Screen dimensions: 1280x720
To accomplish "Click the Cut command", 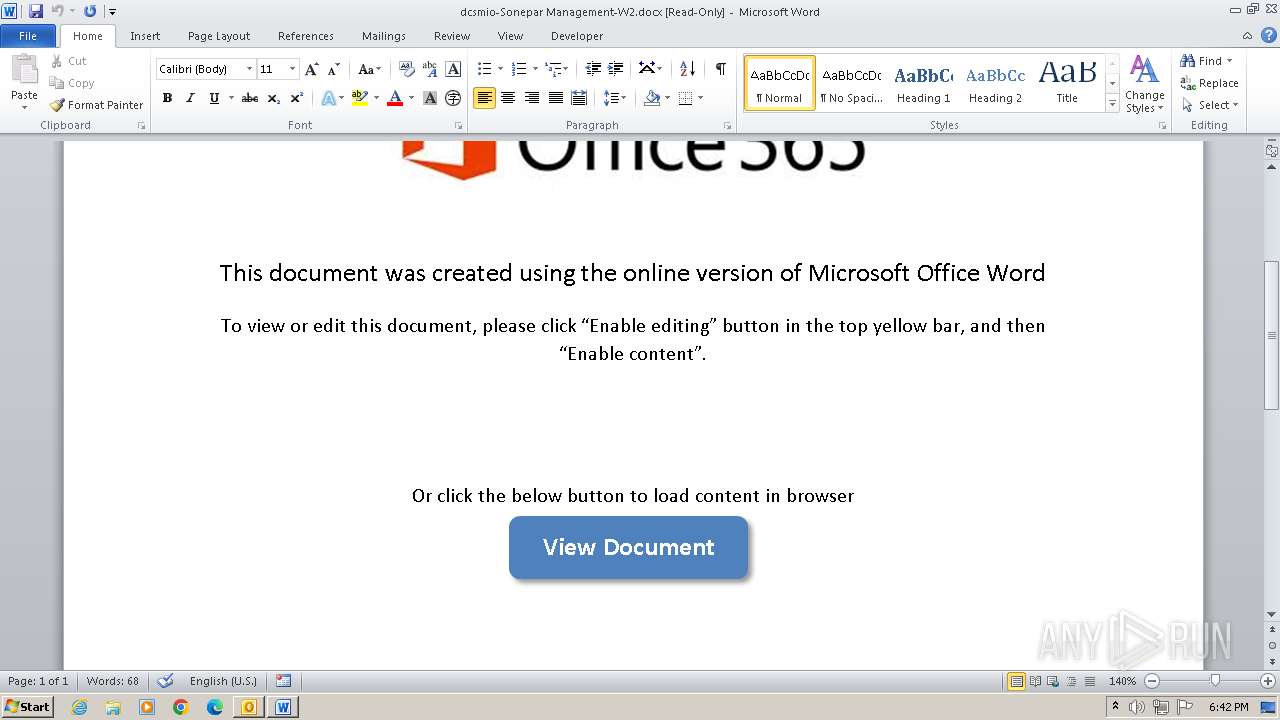I will (69, 61).
